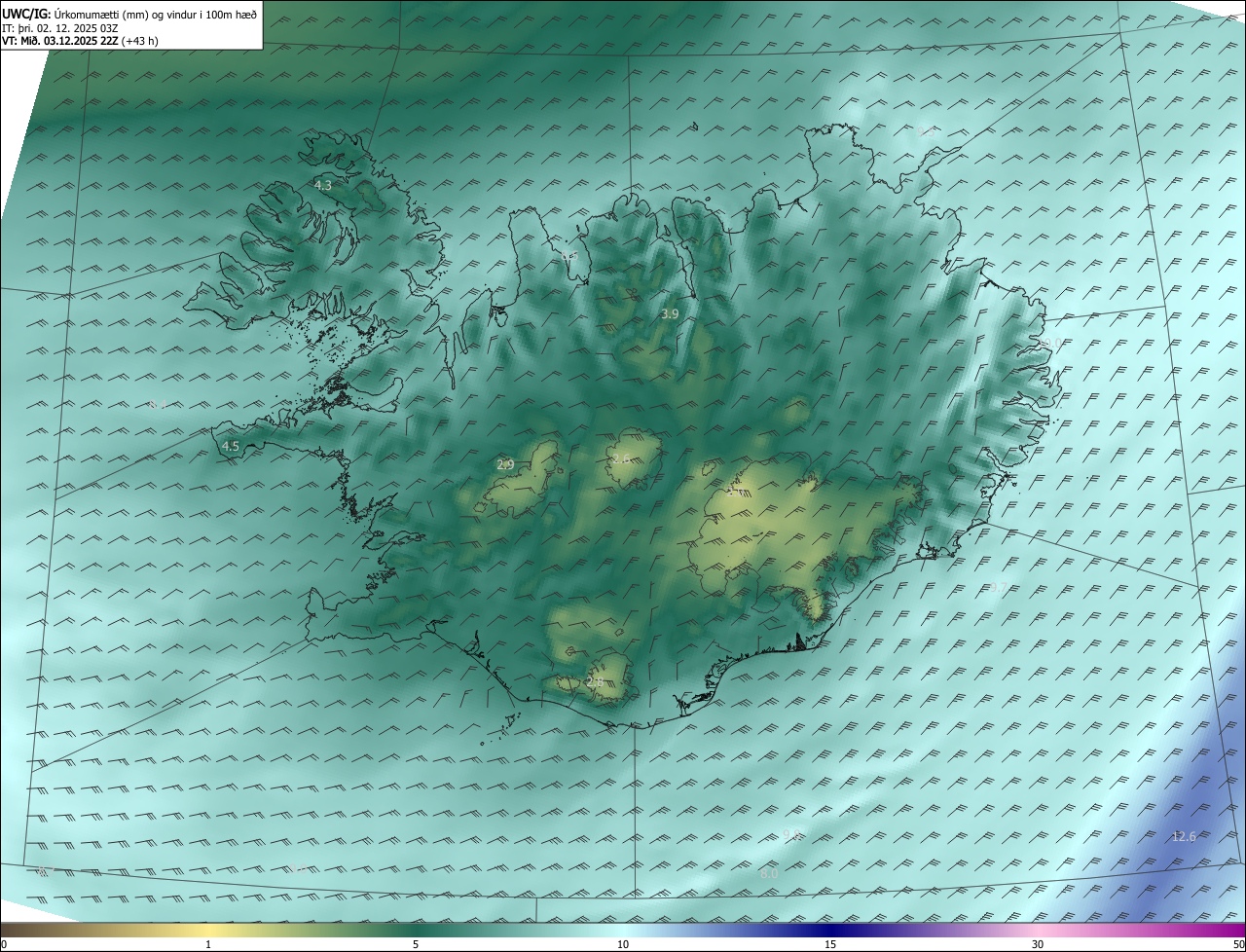Select the 12.6 label in the blue area
Image resolution: width=1246 pixels, height=952 pixels.
click(1184, 837)
